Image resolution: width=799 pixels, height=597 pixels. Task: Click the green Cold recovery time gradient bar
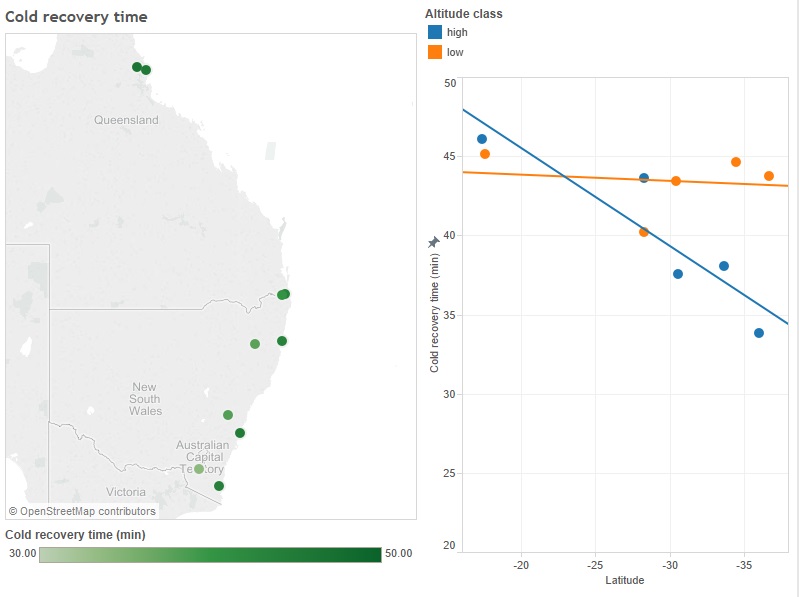coord(210,555)
